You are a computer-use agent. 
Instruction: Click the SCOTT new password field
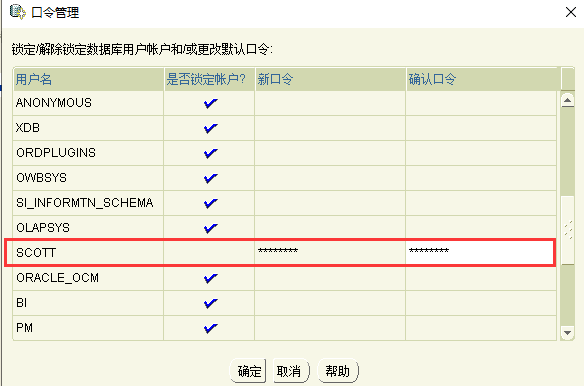[x=330, y=253]
